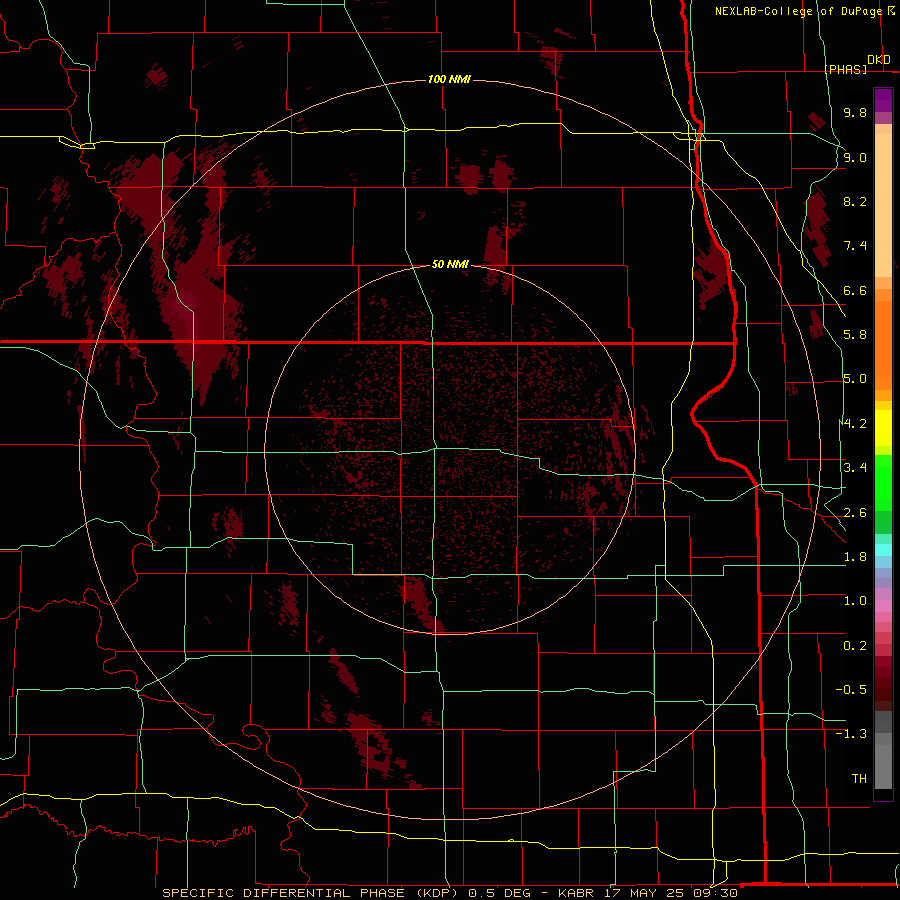Select the -1.3 legend value
Screen dimensions: 900x900
[851, 734]
